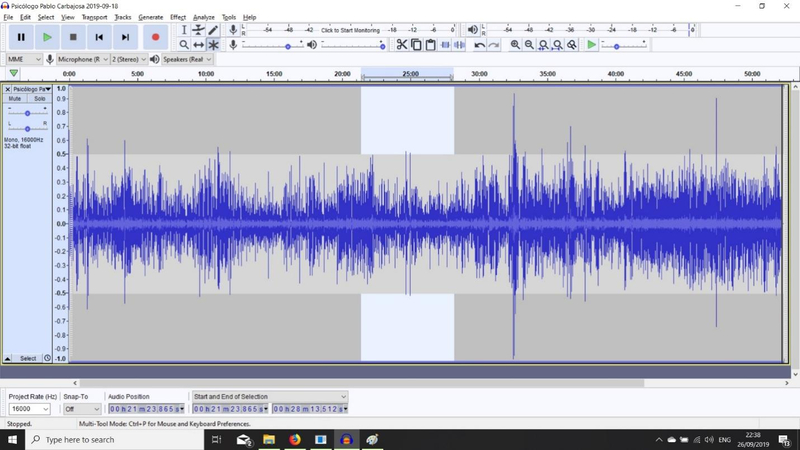Zoom in using the toolbar magnifier
This screenshot has width=800, height=450.
[515, 45]
